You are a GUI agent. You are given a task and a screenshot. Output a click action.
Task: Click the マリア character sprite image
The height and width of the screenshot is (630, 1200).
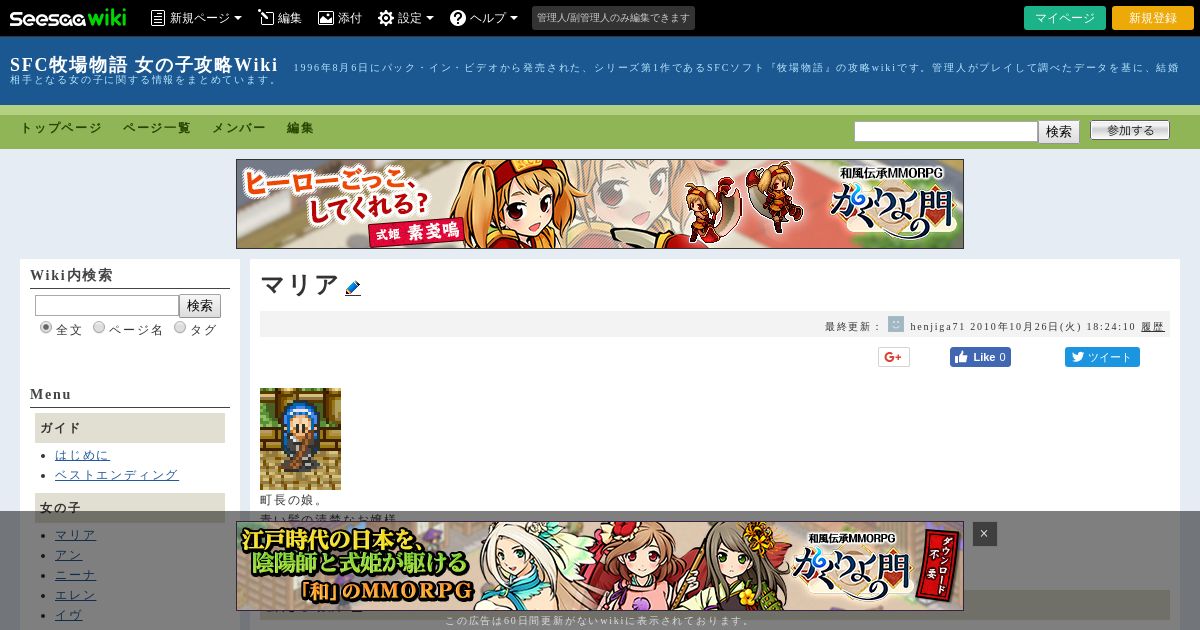300,439
